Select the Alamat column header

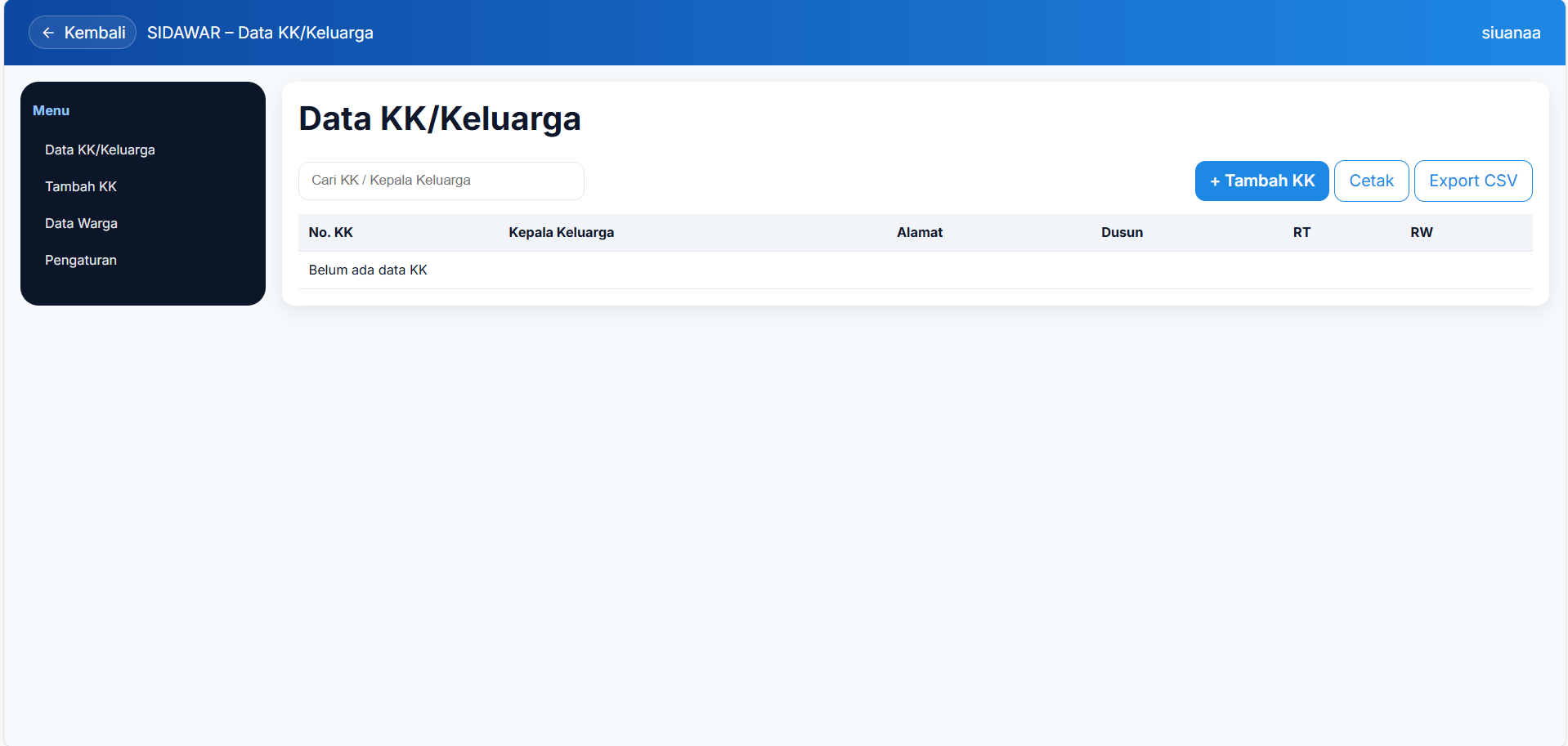click(x=919, y=232)
